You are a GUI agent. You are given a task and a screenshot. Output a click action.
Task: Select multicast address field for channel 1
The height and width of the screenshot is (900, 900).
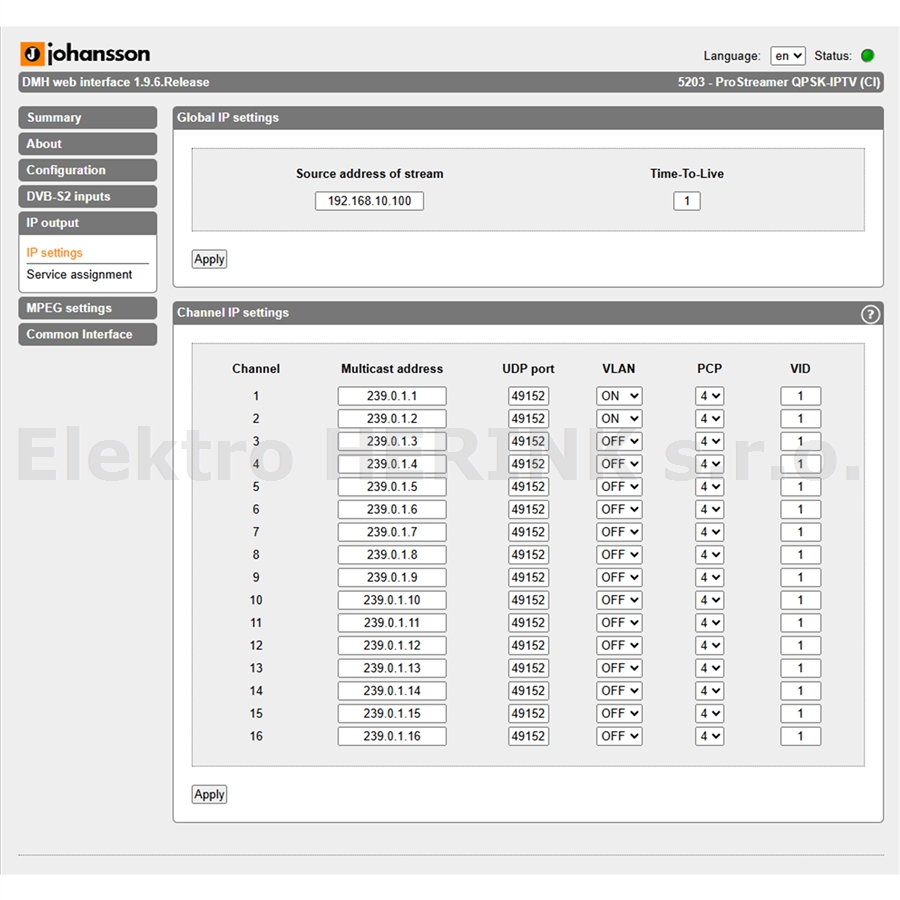[x=392, y=396]
